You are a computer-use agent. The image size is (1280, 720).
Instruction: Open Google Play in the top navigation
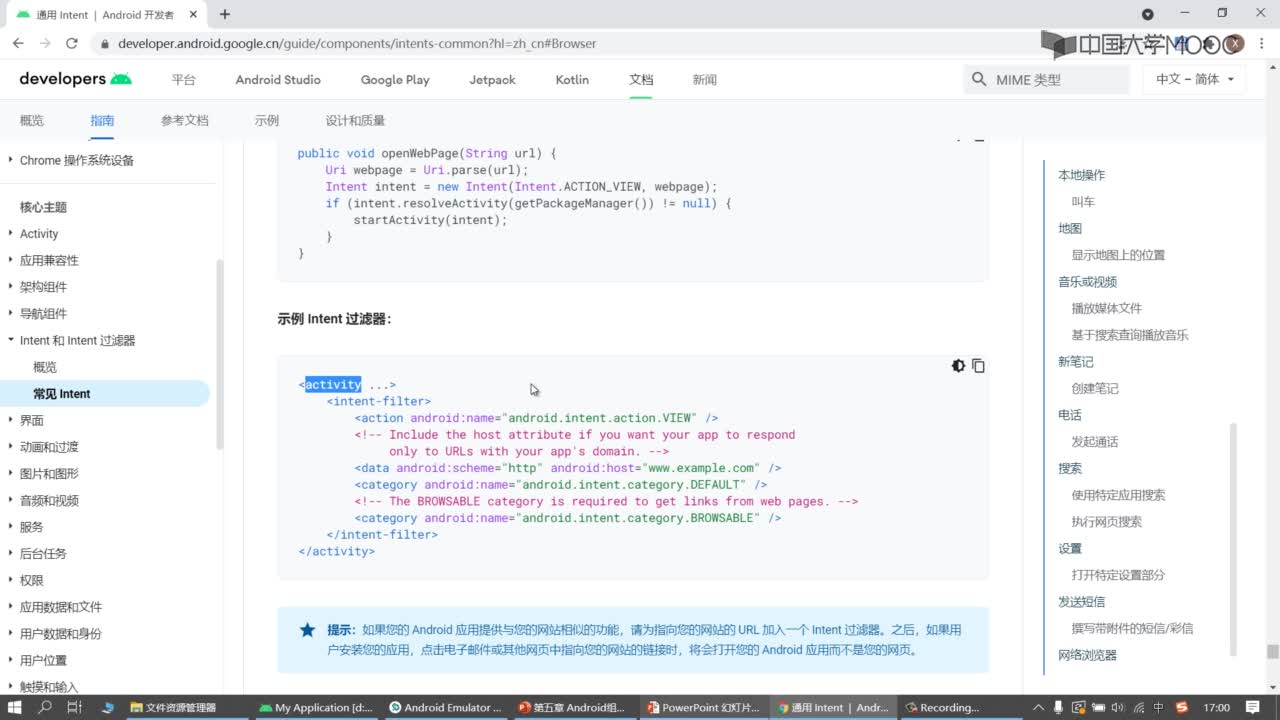[395, 79]
